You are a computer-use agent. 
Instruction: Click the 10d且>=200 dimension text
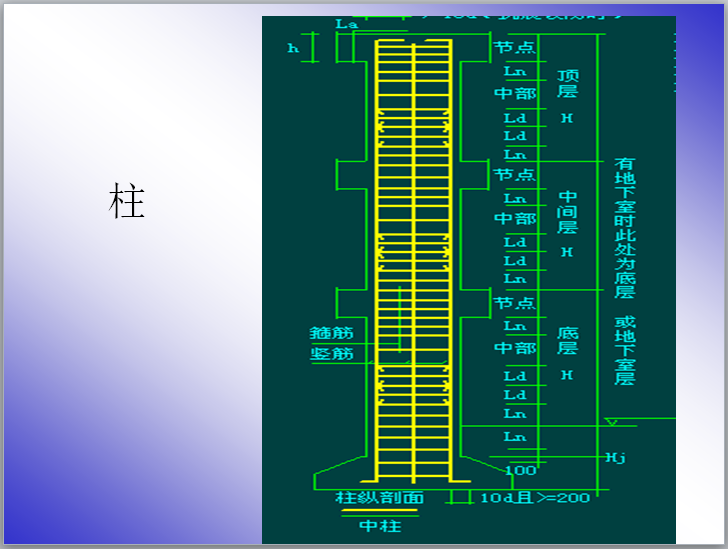tap(535, 497)
